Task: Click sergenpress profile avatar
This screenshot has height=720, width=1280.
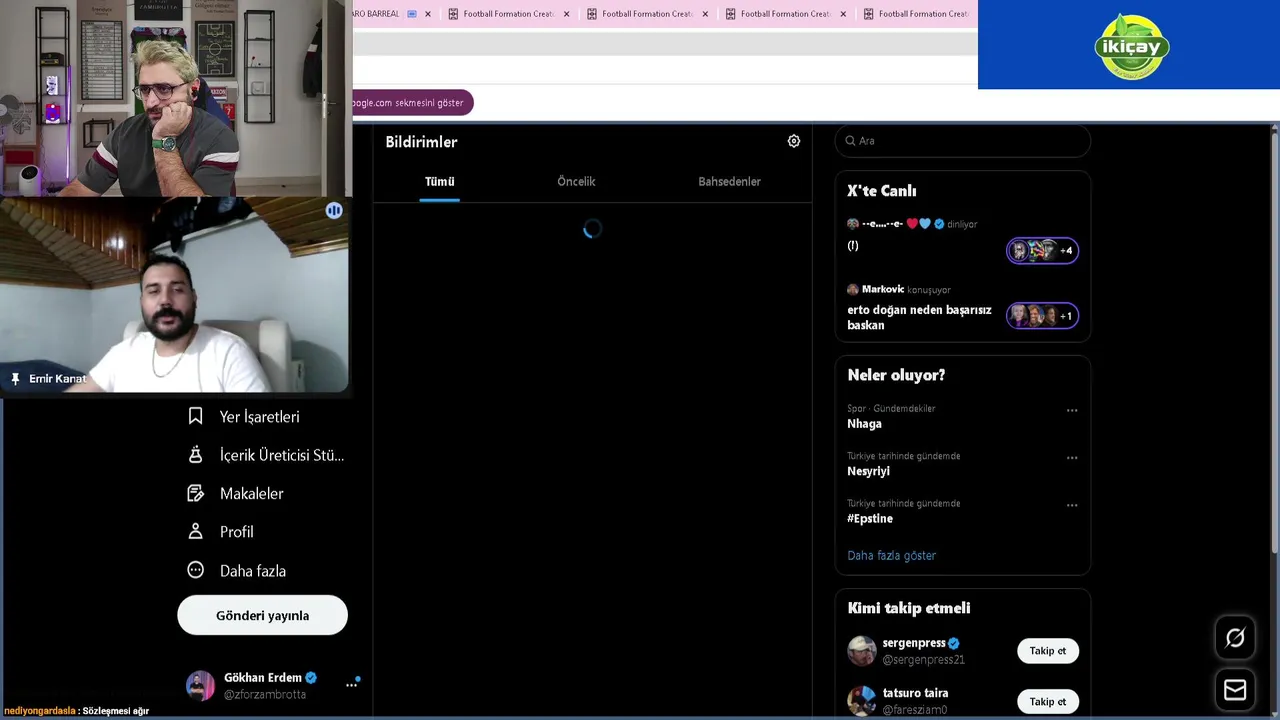Action: pyautogui.click(x=862, y=651)
